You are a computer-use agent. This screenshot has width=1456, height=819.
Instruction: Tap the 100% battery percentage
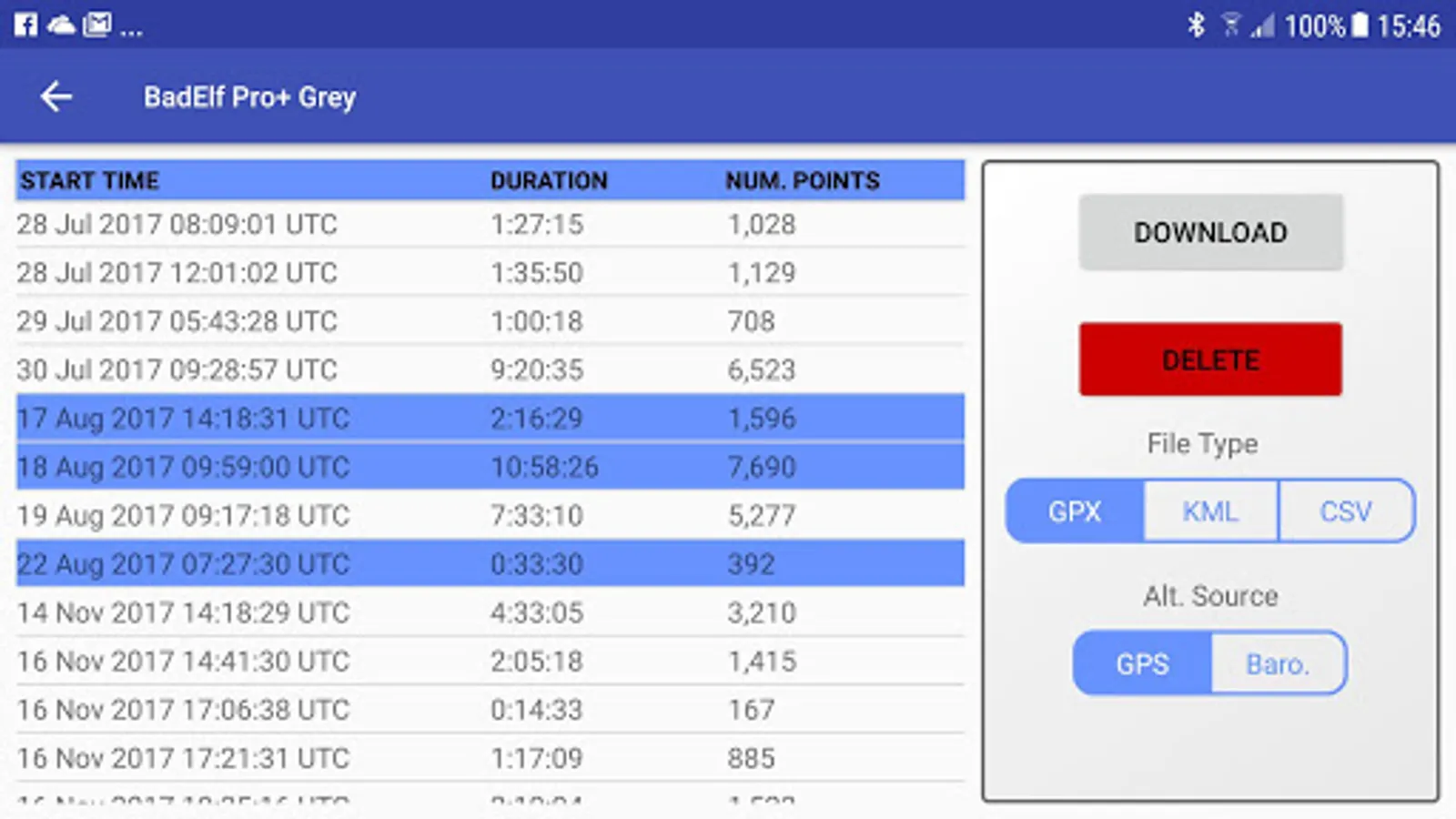coord(1315,25)
